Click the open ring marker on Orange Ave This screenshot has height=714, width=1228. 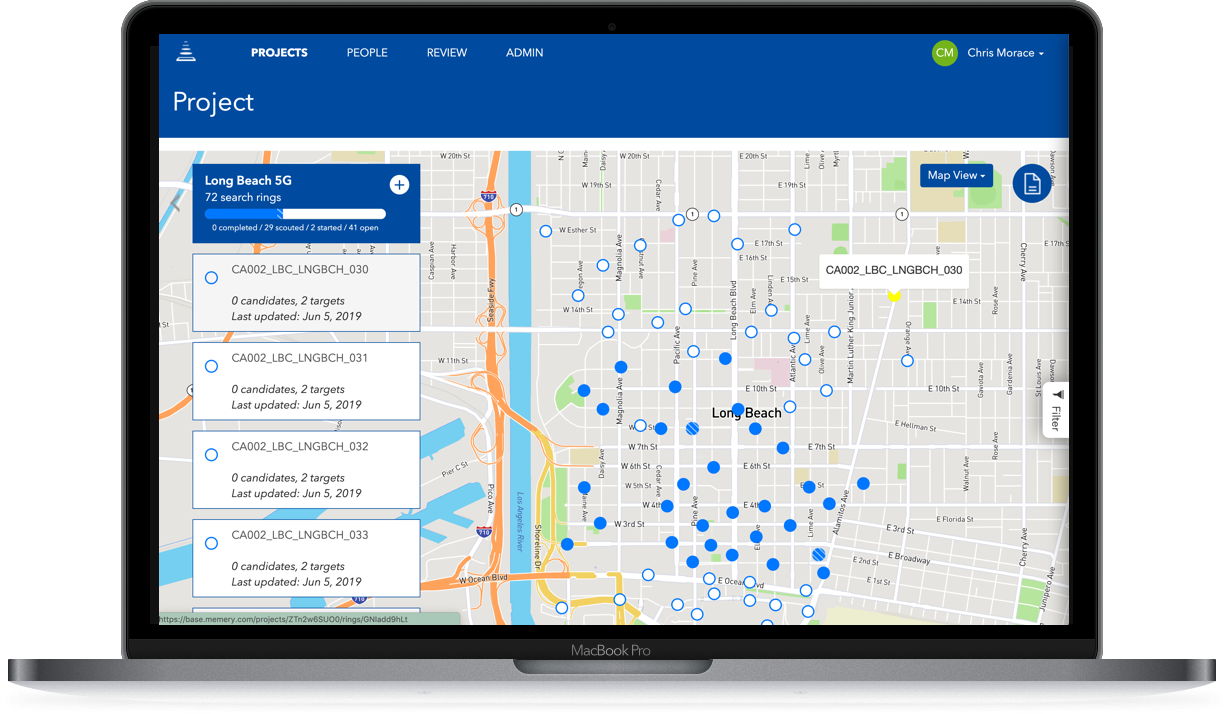coord(907,361)
